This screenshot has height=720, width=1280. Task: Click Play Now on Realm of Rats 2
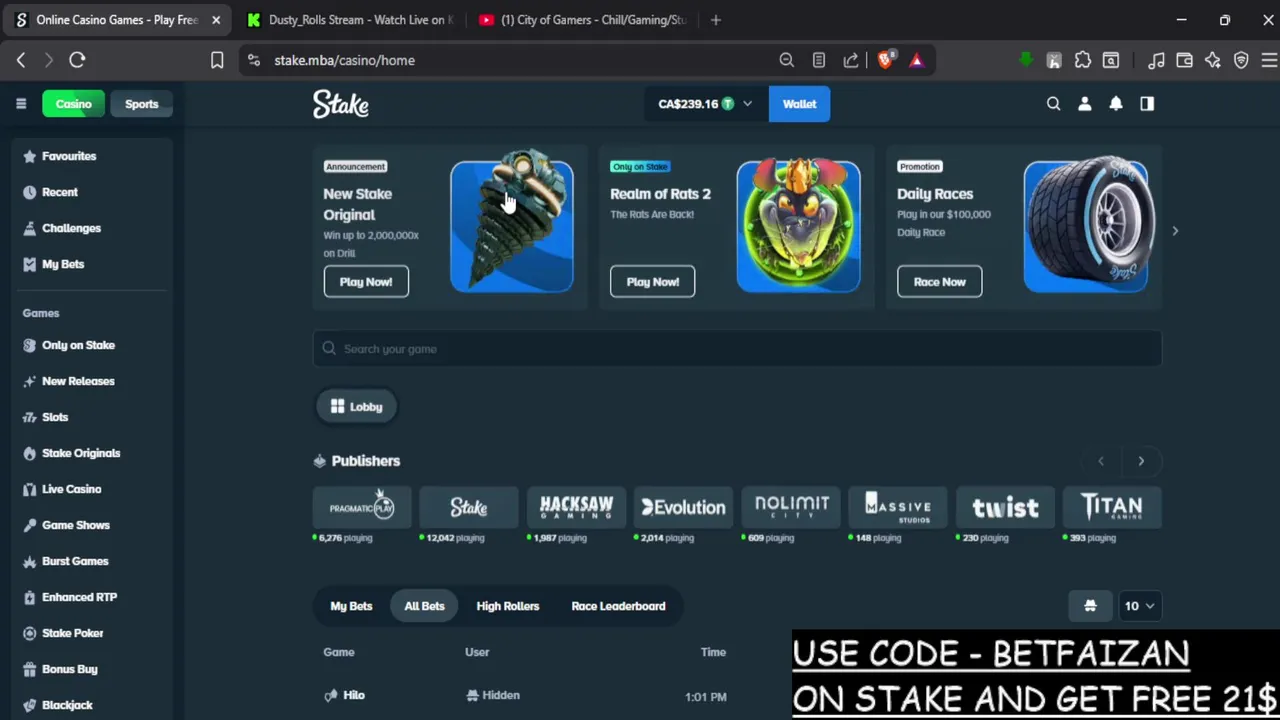coord(653,282)
